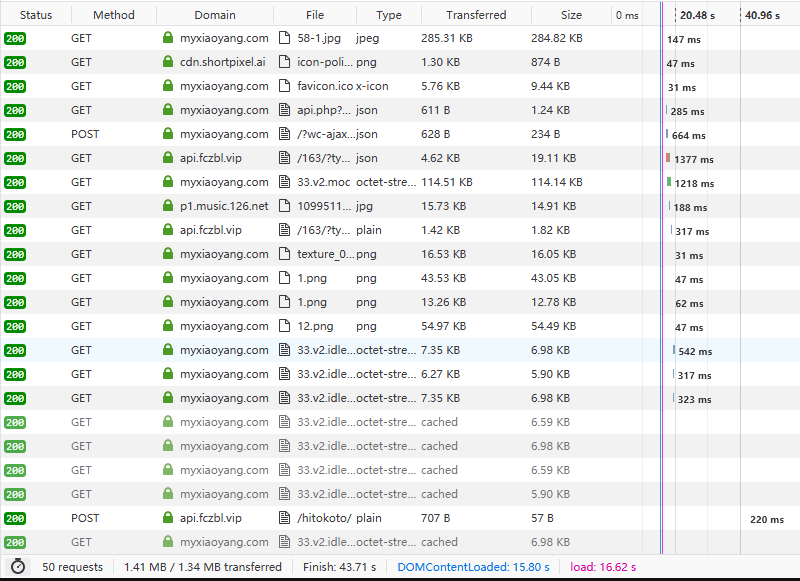Click the 1.41 MB / 1.34 MB transferred summary

click(203, 567)
